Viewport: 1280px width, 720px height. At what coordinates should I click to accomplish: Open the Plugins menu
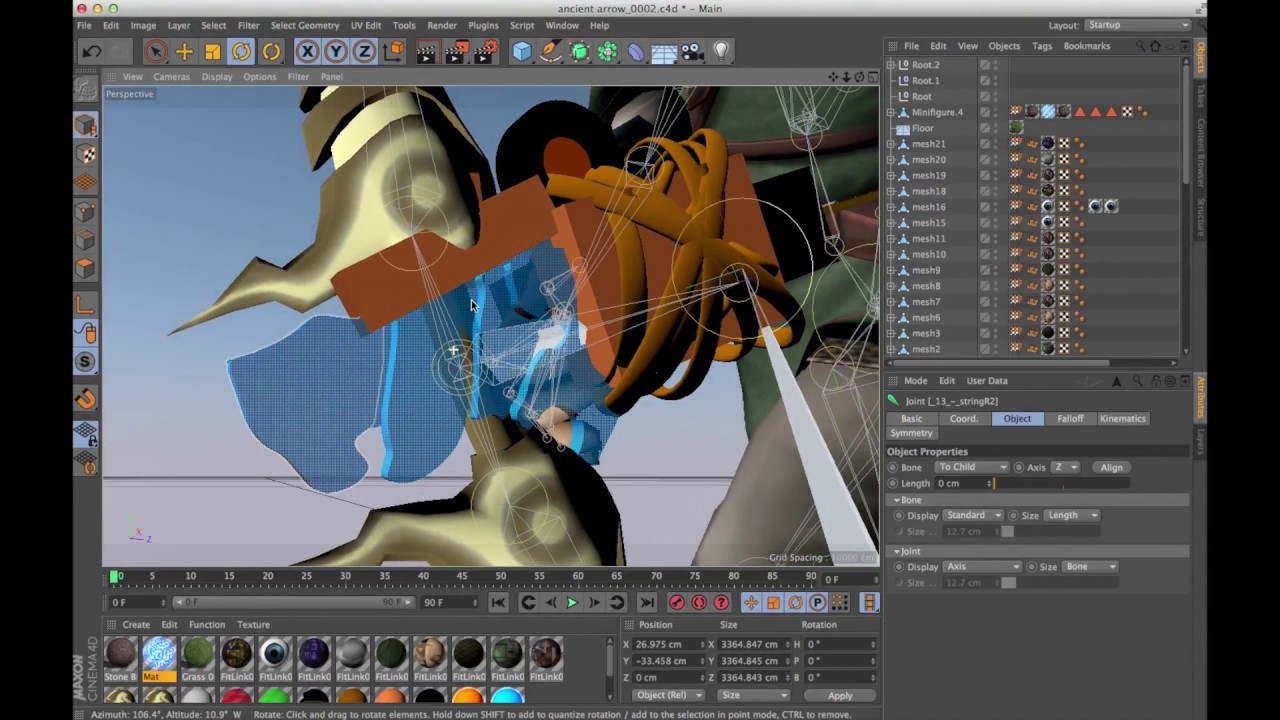tap(483, 25)
